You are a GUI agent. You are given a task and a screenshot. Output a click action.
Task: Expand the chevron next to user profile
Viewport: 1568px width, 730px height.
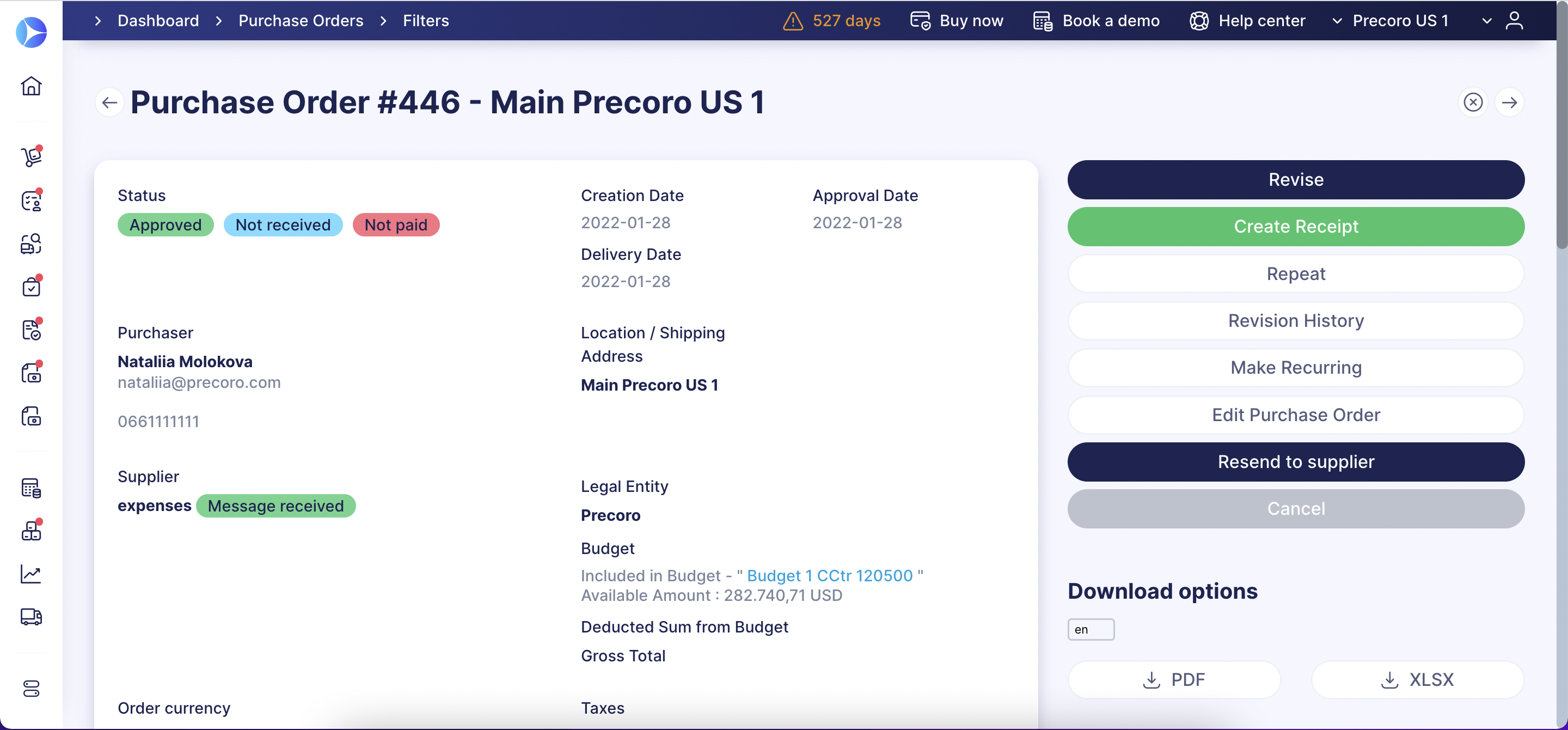tap(1487, 21)
